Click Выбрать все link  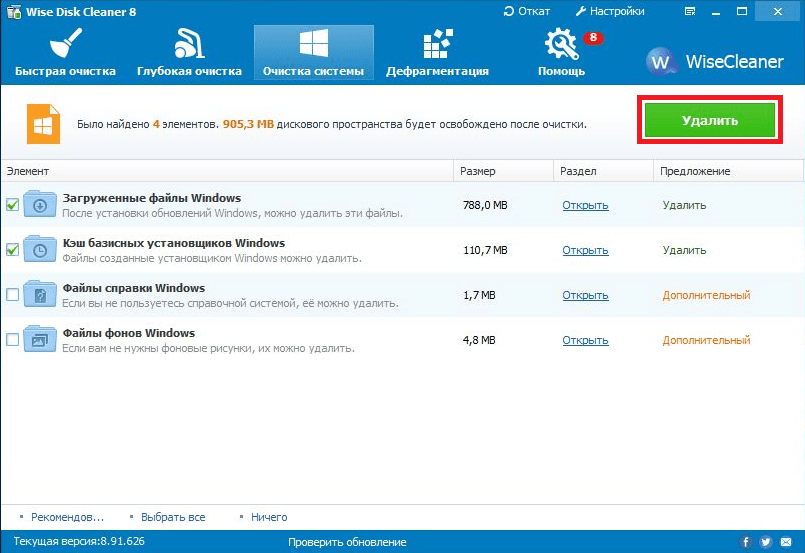174,517
